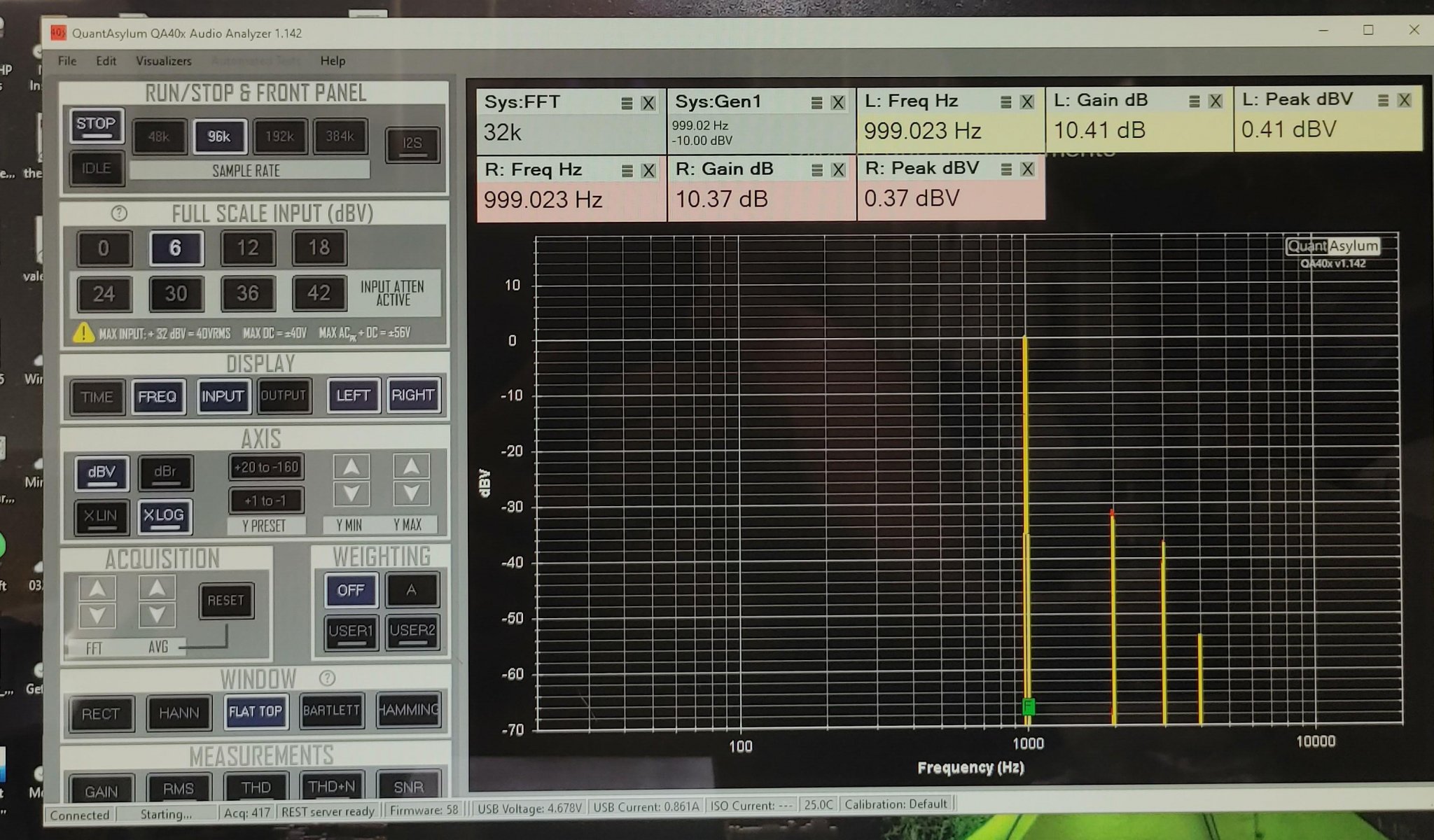Open the Edit menu
Viewport: 1434px width, 840px height.
pyautogui.click(x=106, y=61)
